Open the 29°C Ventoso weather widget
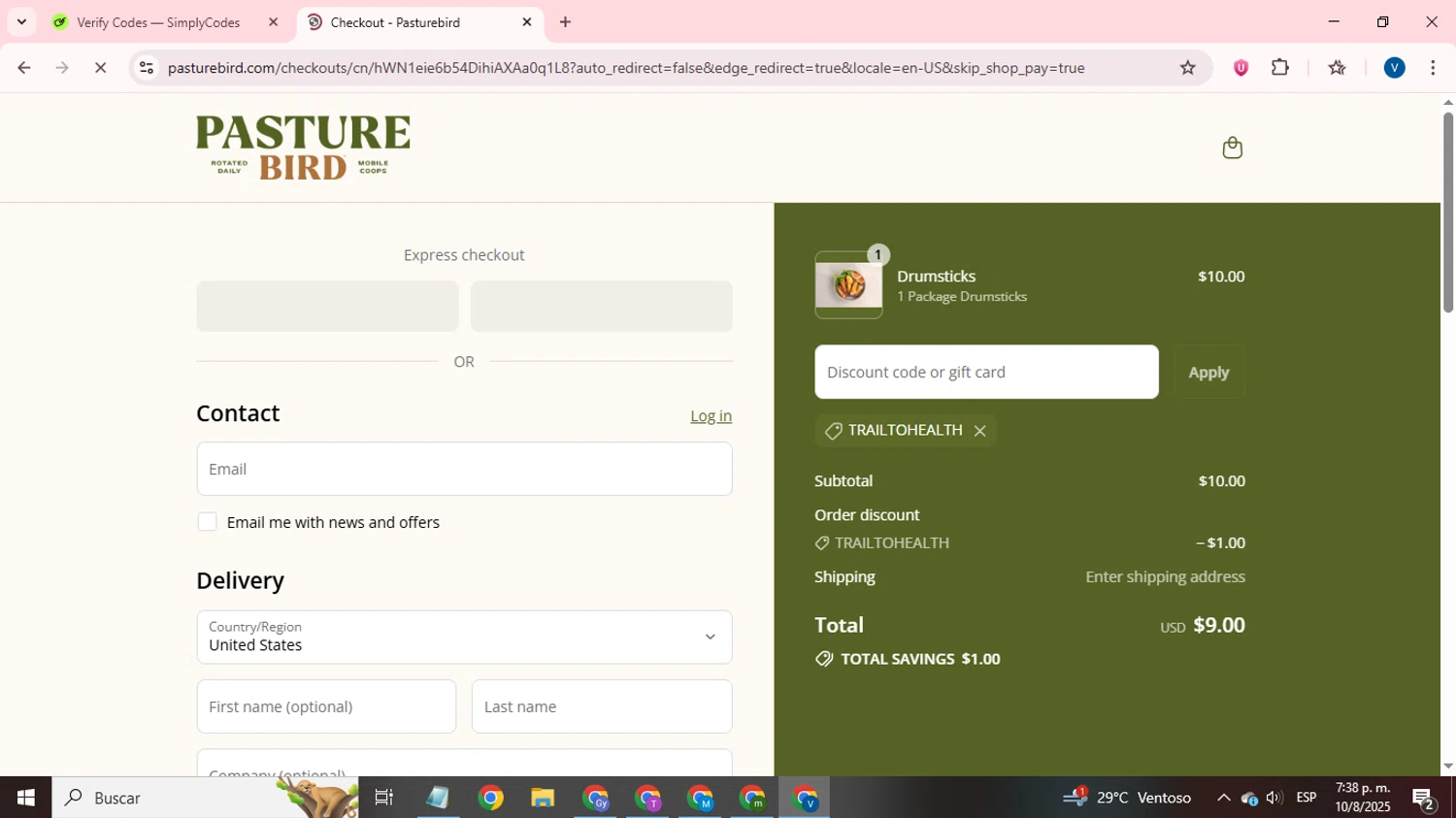This screenshot has width=1456, height=818. [x=1127, y=798]
